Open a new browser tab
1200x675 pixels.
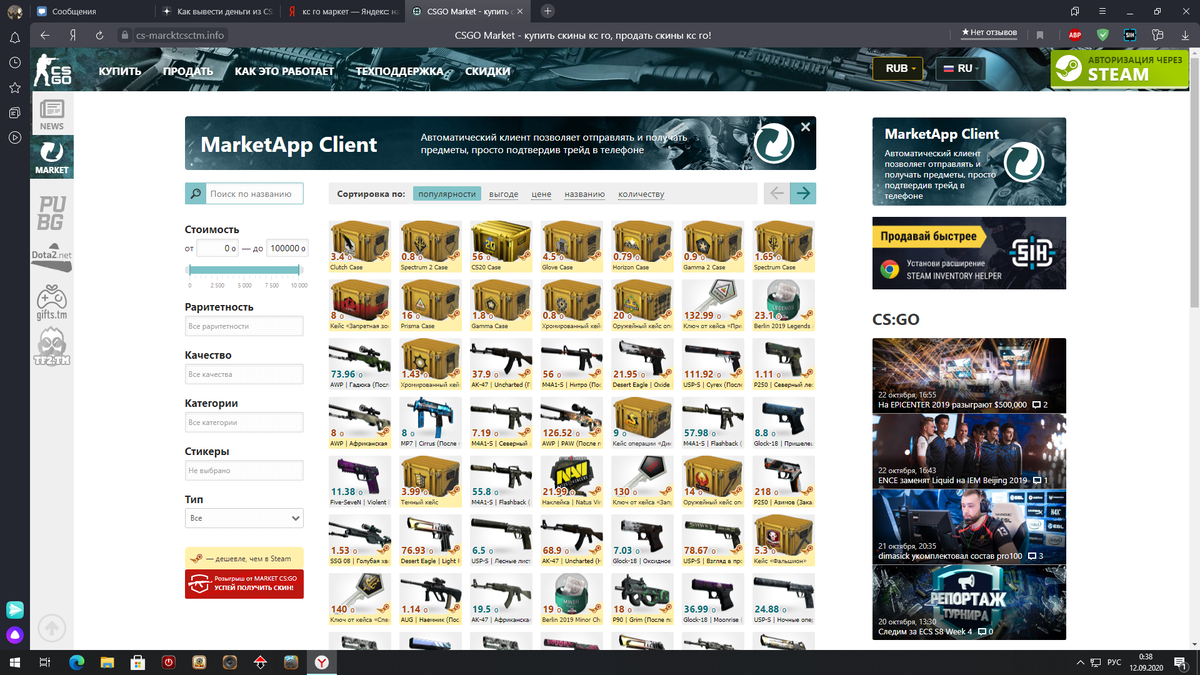click(x=547, y=11)
